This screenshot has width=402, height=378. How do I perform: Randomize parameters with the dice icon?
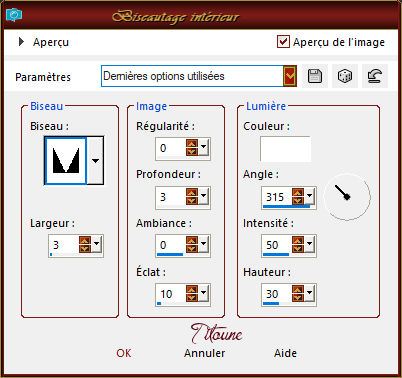(345, 76)
